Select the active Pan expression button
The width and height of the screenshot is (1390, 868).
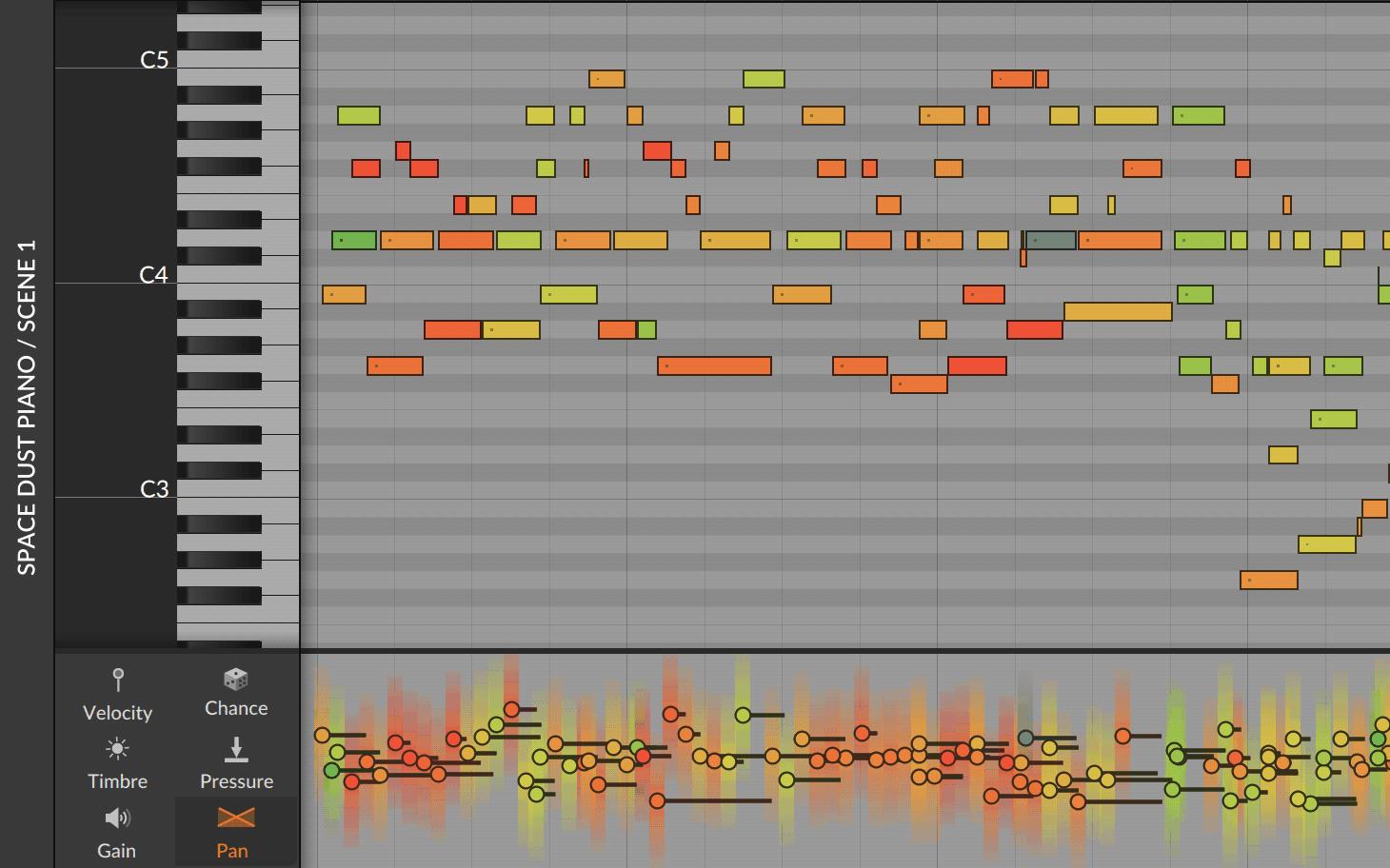[x=235, y=833]
